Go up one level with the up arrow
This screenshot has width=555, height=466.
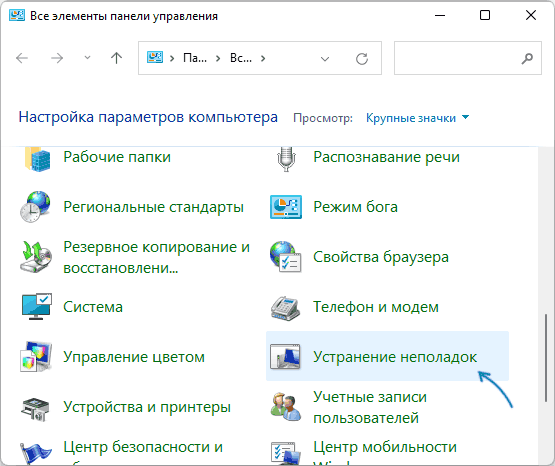(x=116, y=58)
